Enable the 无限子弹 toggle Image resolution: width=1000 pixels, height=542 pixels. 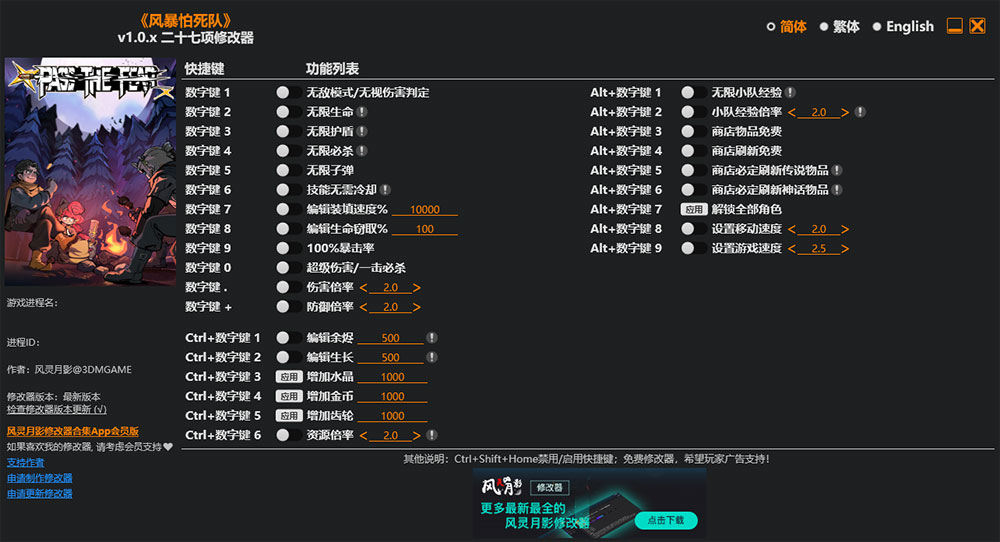(288, 170)
